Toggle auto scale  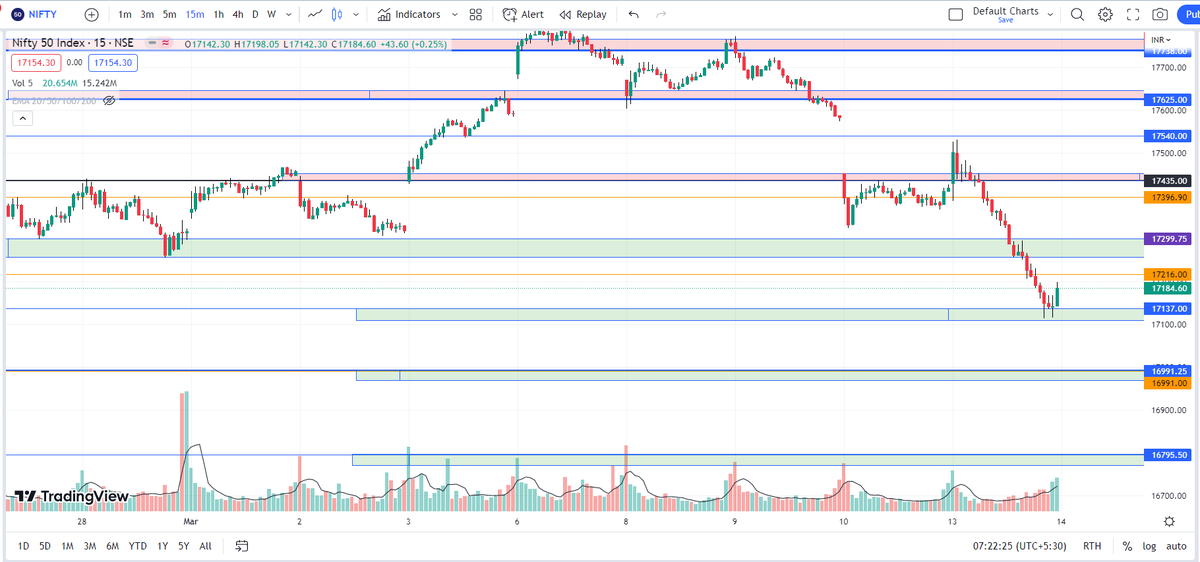tap(1176, 546)
